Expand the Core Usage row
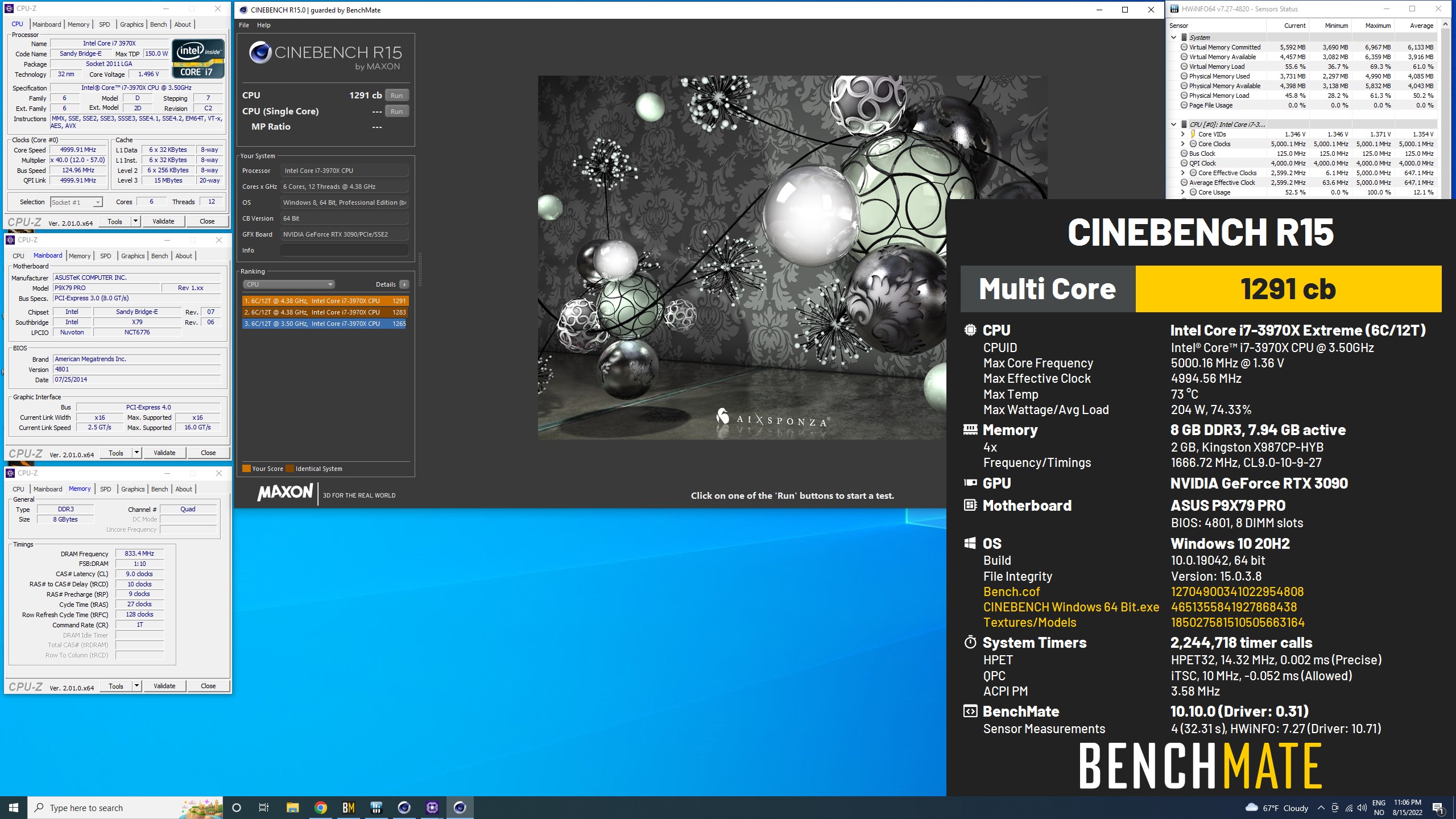 click(1183, 192)
